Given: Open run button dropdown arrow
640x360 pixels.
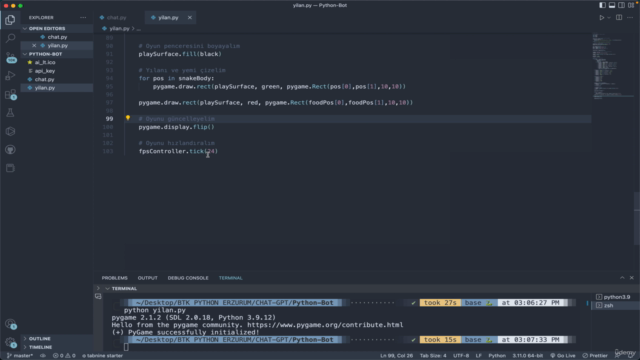Looking at the screenshot, I should (609, 18).
